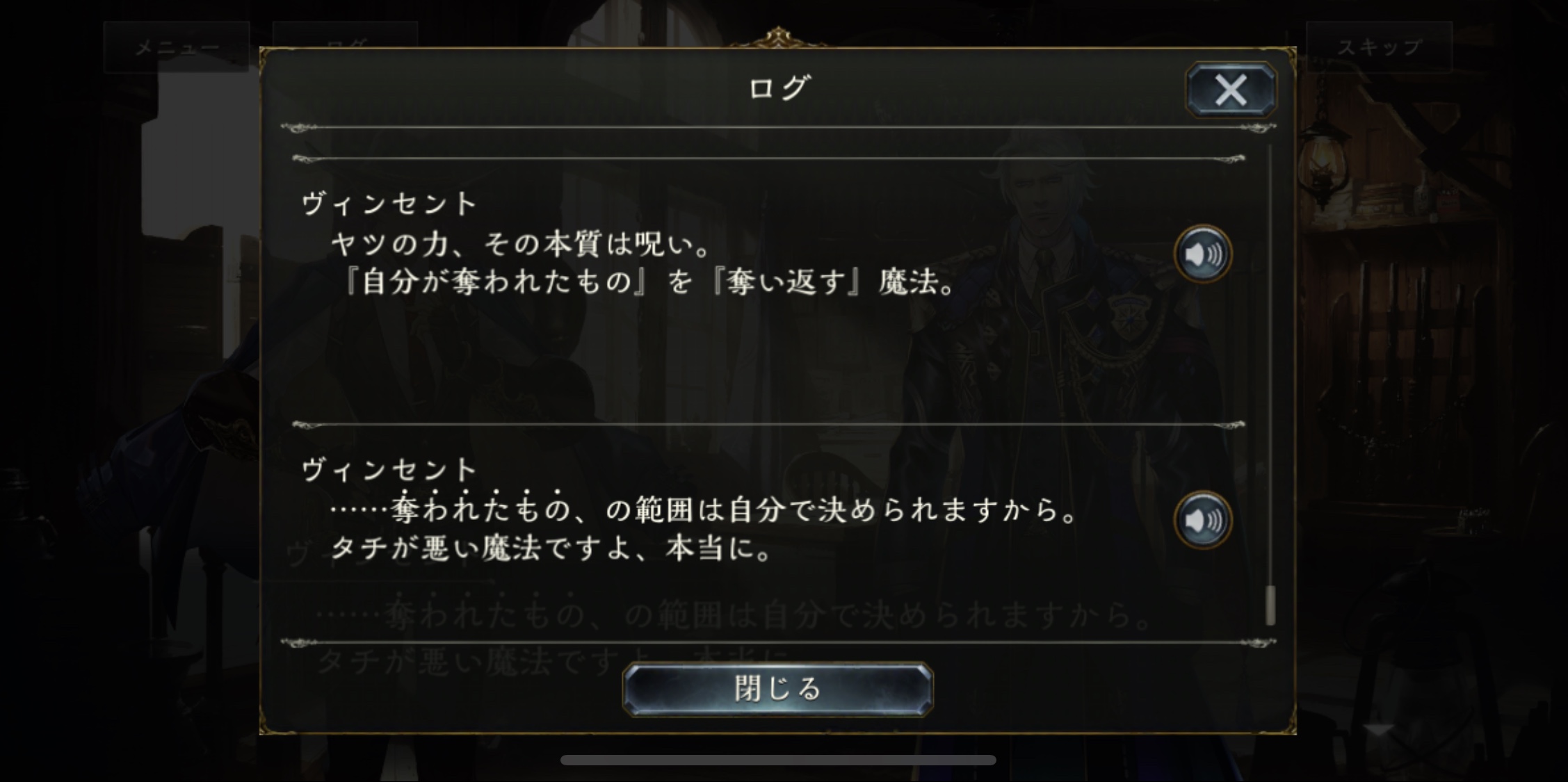
Task: Click the line タチが悪い魔法ですよ、本当に。
Action: click(x=552, y=549)
